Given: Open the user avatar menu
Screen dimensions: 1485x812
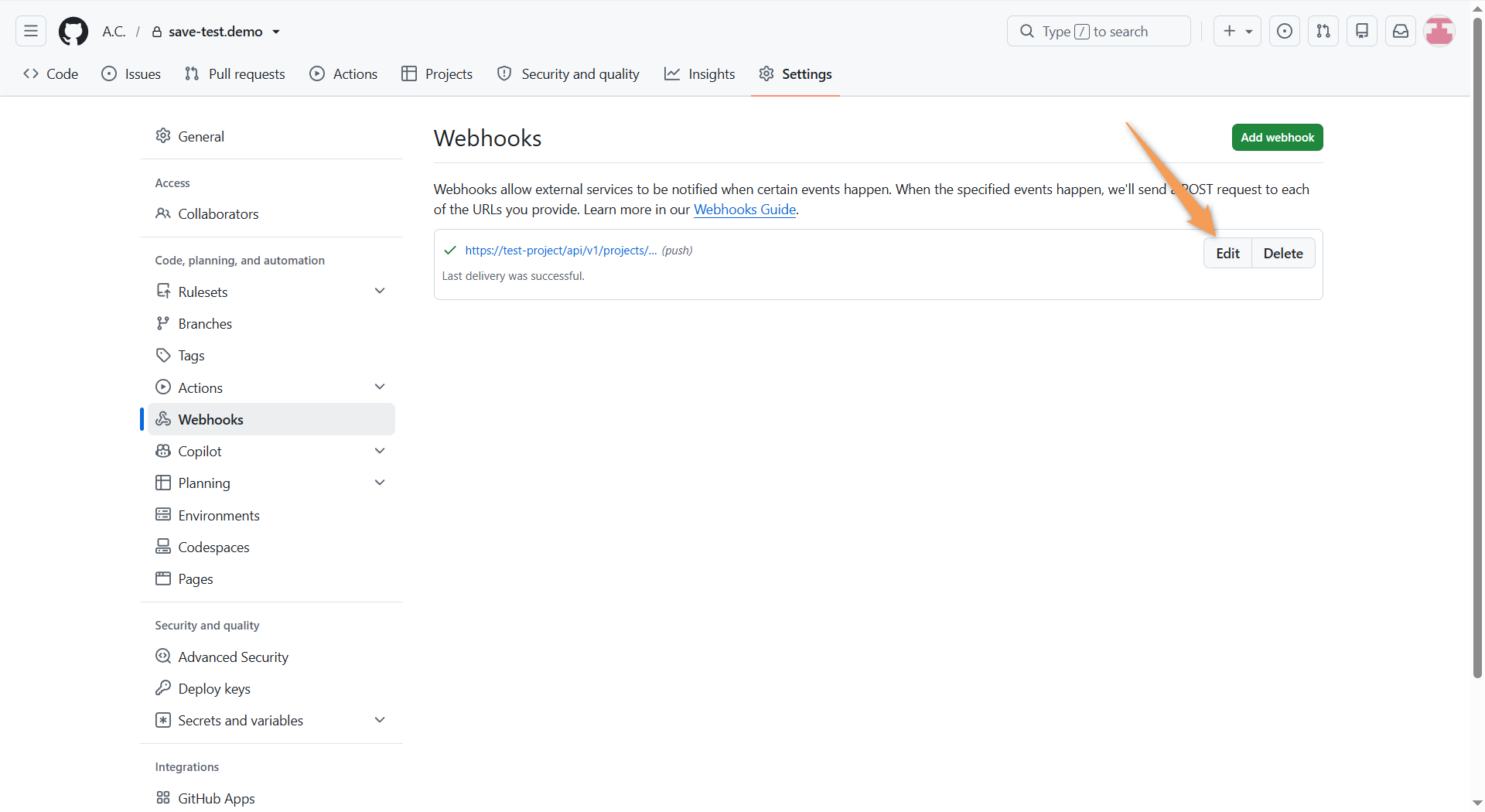Looking at the screenshot, I should coord(1439,31).
